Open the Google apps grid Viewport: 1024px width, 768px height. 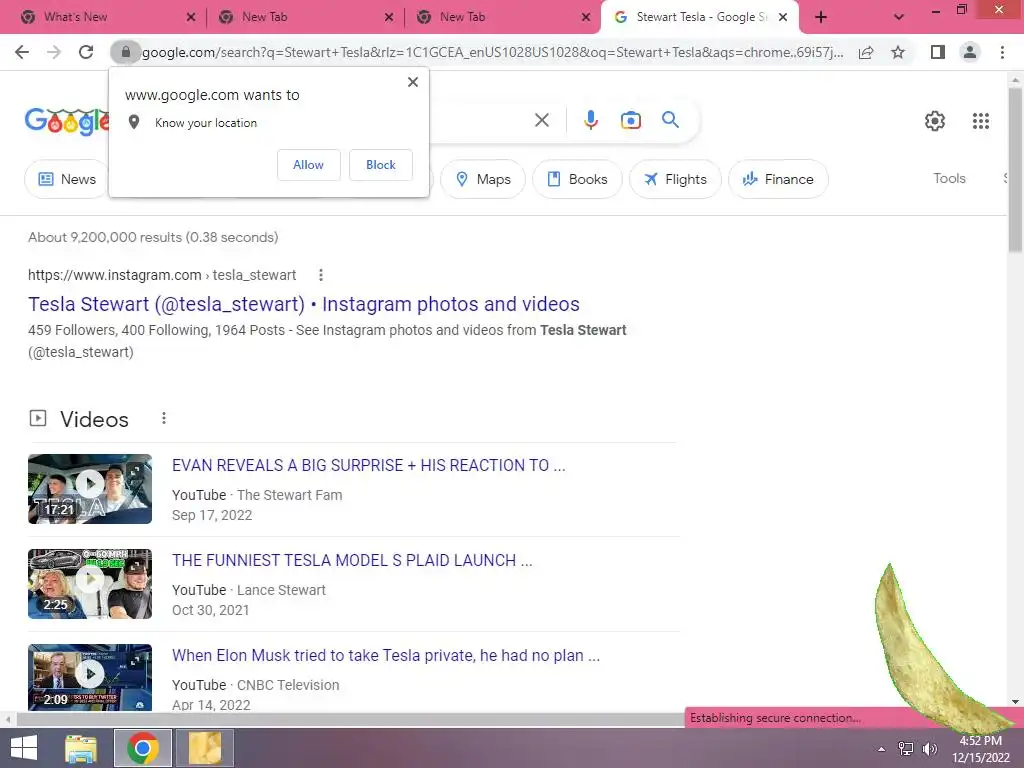click(980, 121)
